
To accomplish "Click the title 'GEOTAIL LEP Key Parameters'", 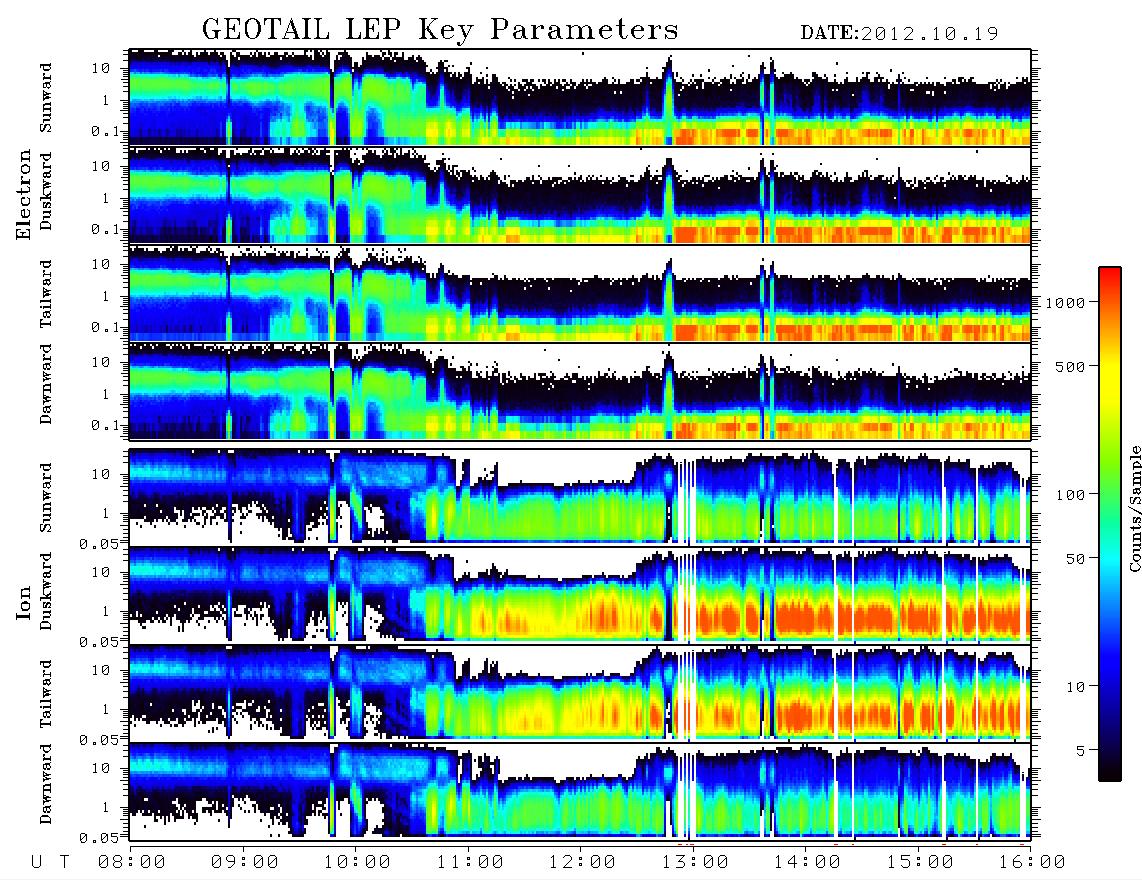I will 440,30.
